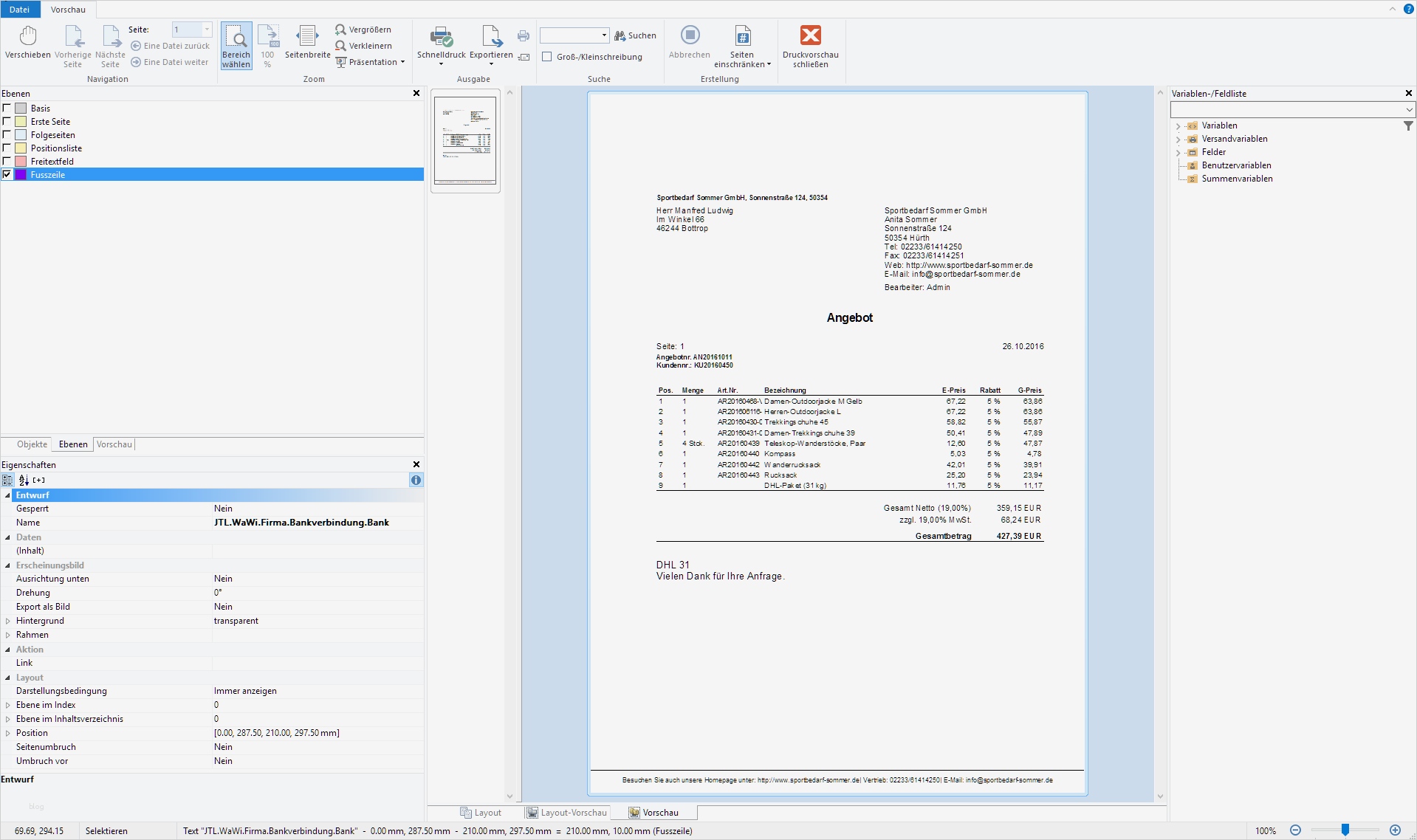Click the Schnelldruck printer icon
Screen dimensions: 1417x840
(442, 36)
